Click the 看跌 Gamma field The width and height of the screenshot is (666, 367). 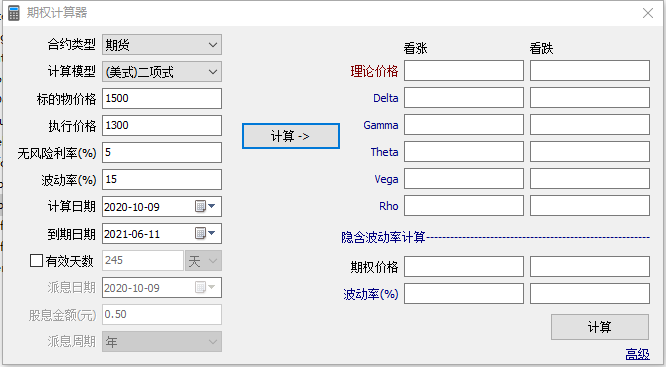pyautogui.click(x=590, y=124)
